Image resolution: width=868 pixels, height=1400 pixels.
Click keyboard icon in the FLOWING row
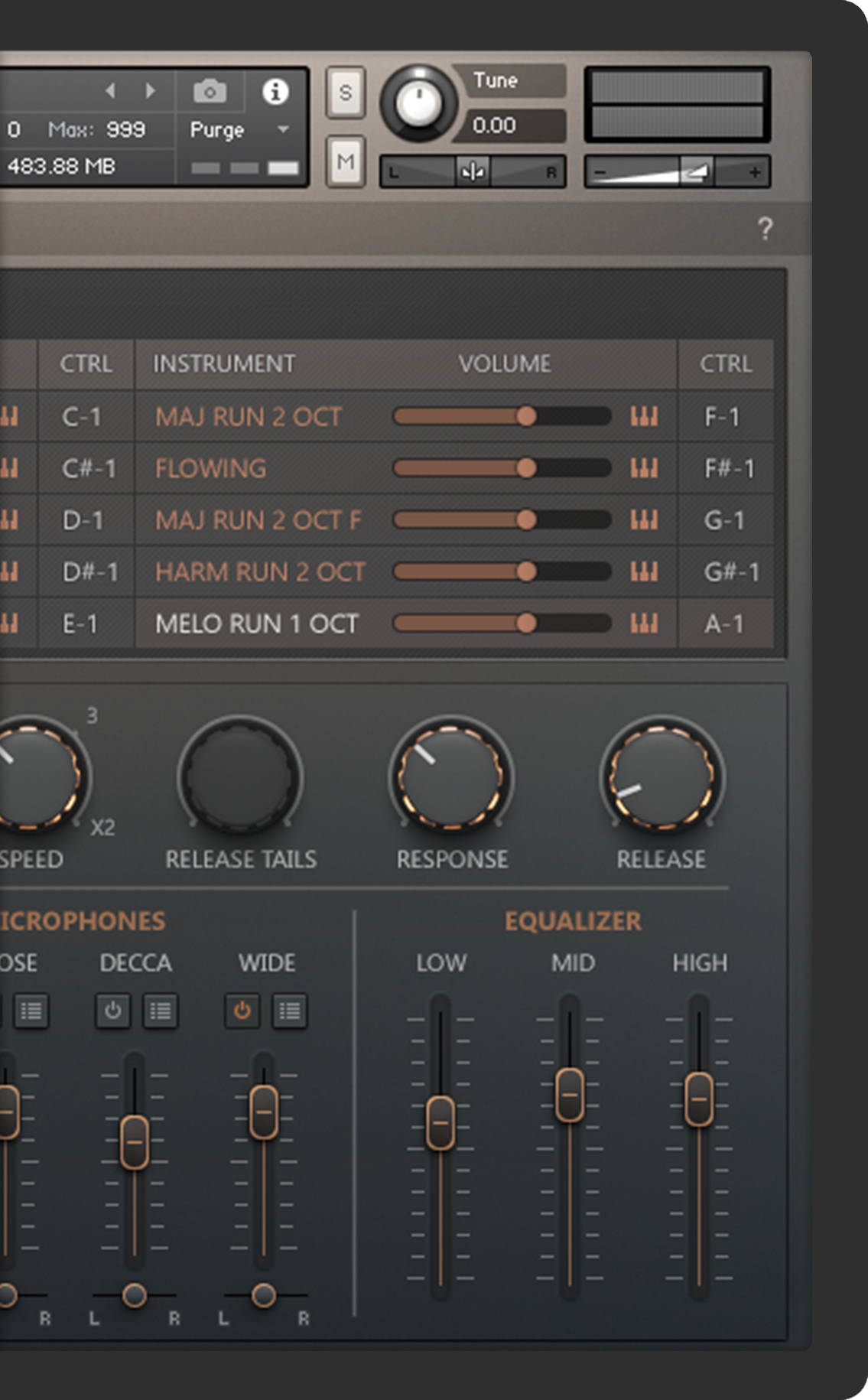[x=643, y=468]
